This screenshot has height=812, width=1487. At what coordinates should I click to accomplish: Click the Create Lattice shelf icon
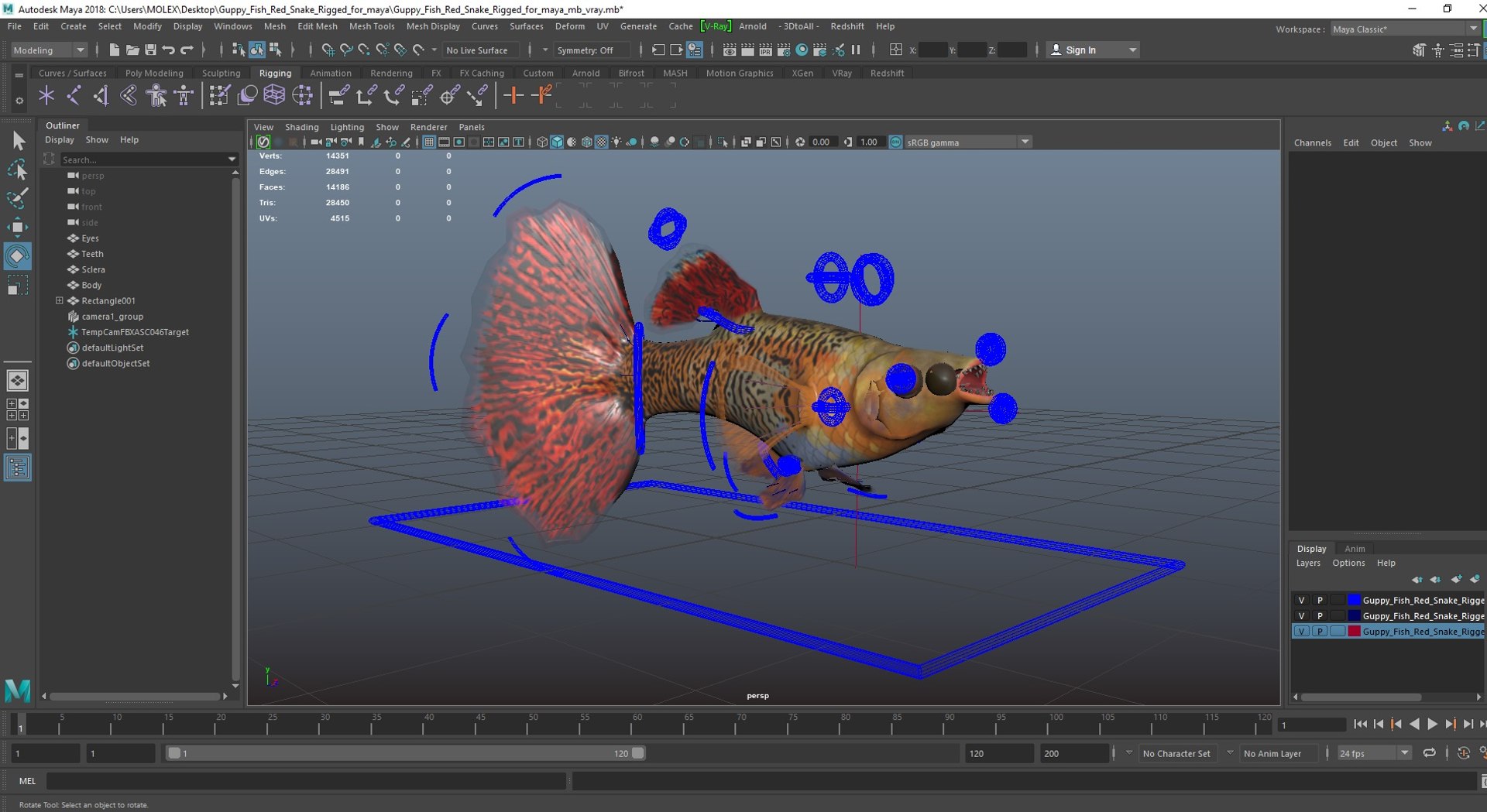[x=275, y=96]
